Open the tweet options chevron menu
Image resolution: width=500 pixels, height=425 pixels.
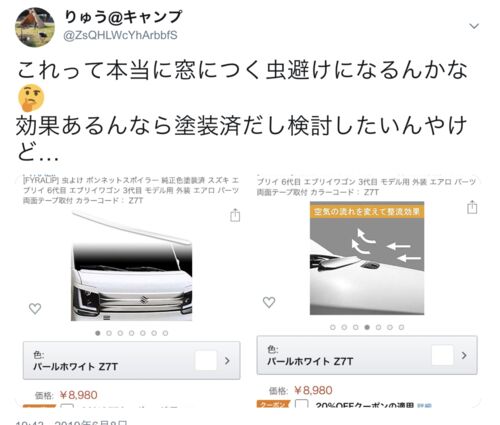click(x=474, y=26)
